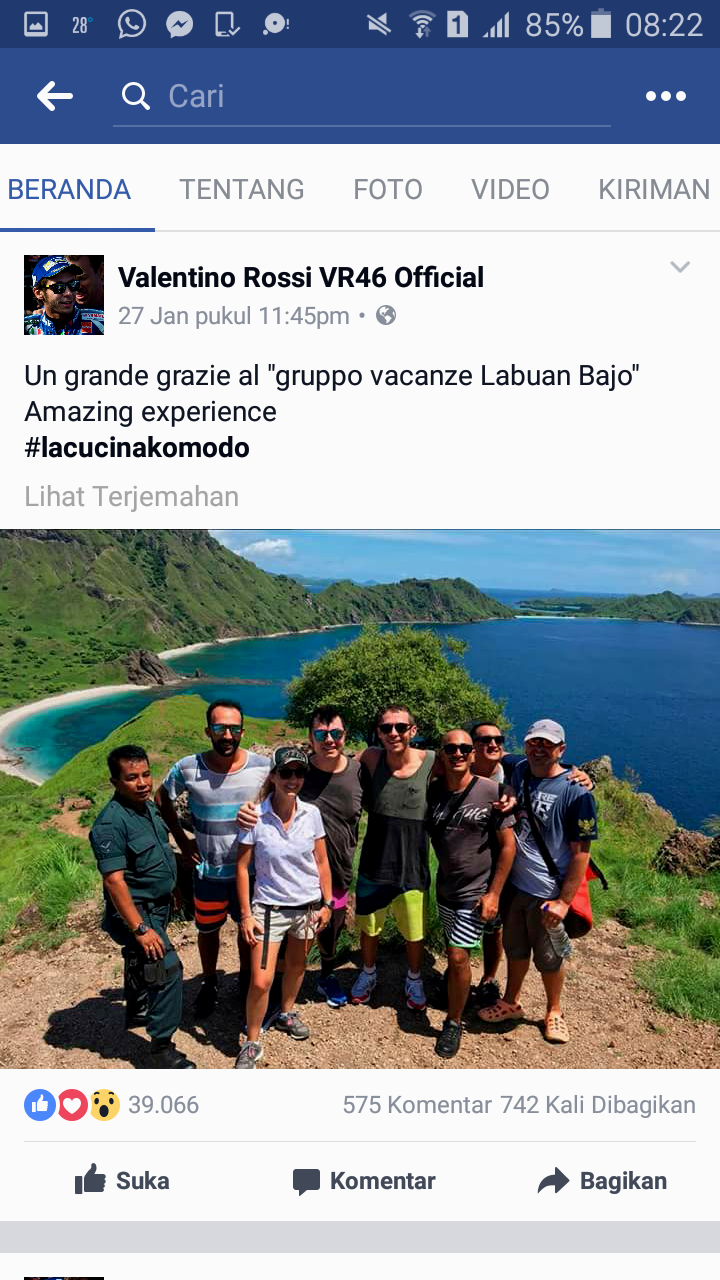Tap the Komentar button
The height and width of the screenshot is (1280, 720).
click(x=364, y=1181)
